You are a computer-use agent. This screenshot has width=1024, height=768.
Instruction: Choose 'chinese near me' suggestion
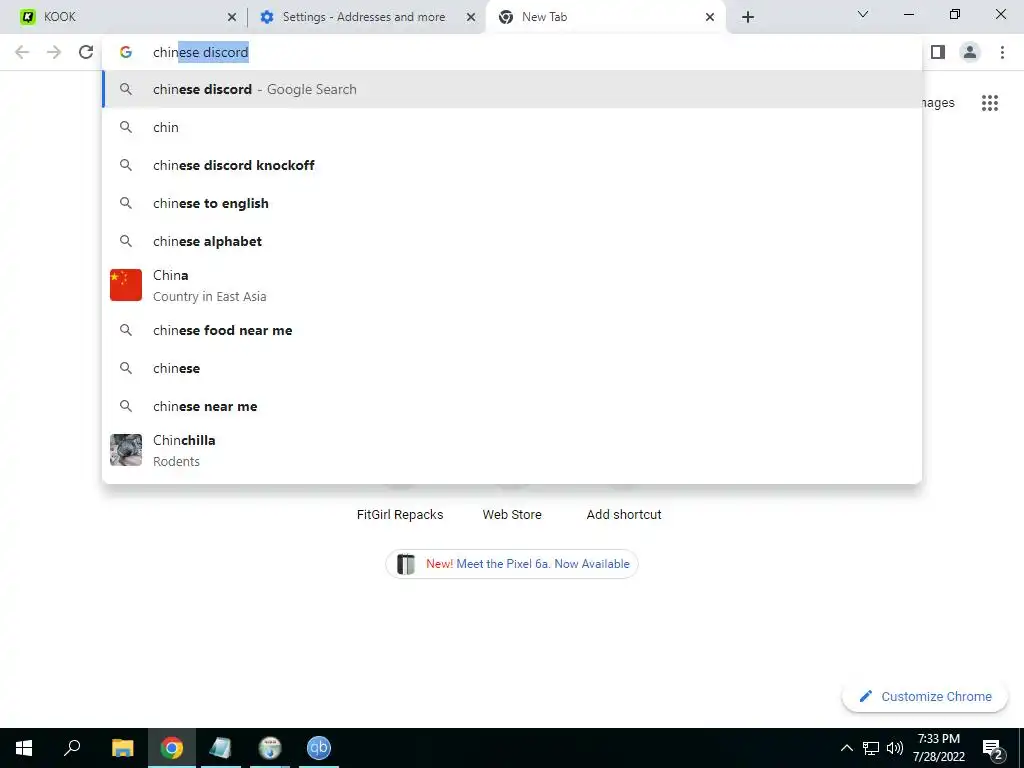(x=512, y=406)
